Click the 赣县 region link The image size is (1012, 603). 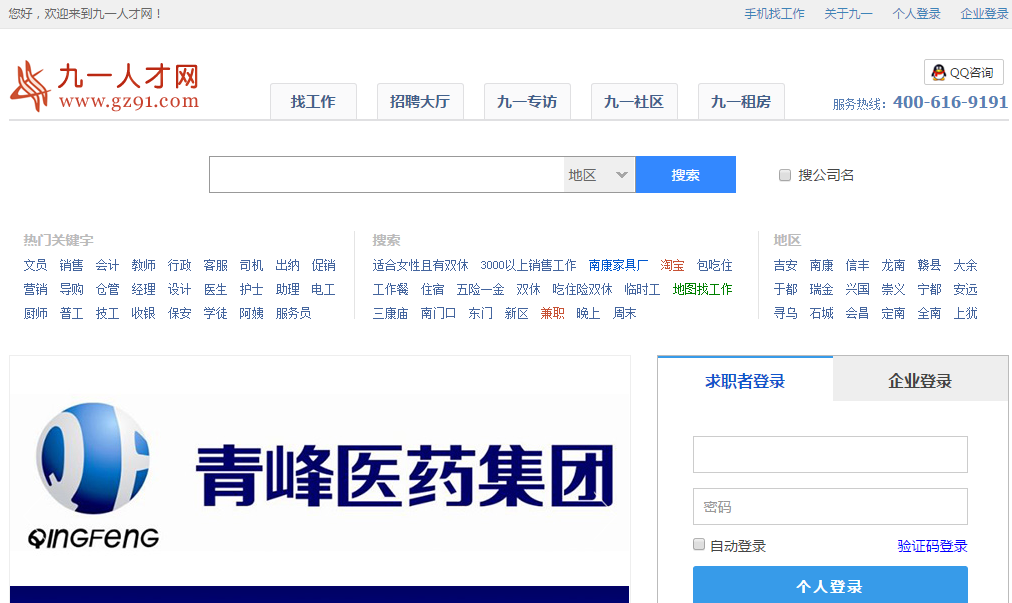tap(929, 265)
